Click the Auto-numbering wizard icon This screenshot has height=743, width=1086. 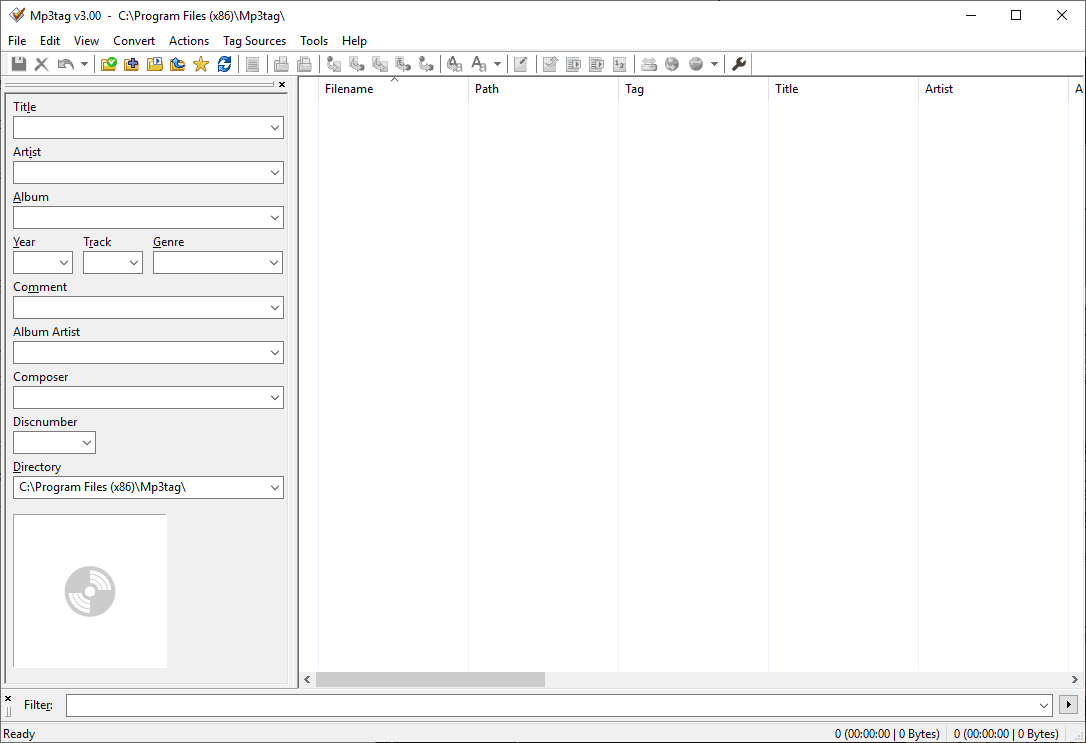tap(619, 64)
